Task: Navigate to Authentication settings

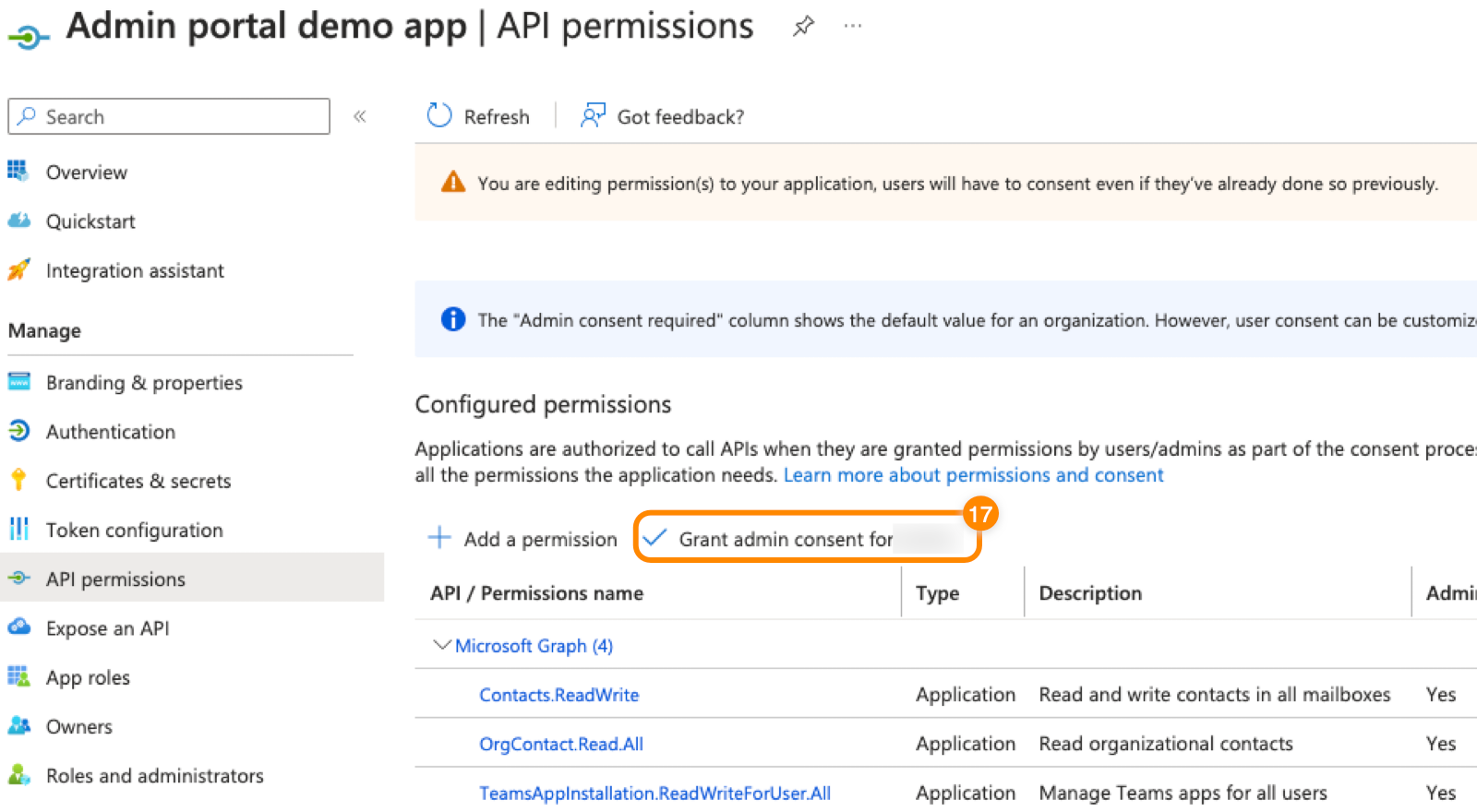Action: 111,432
